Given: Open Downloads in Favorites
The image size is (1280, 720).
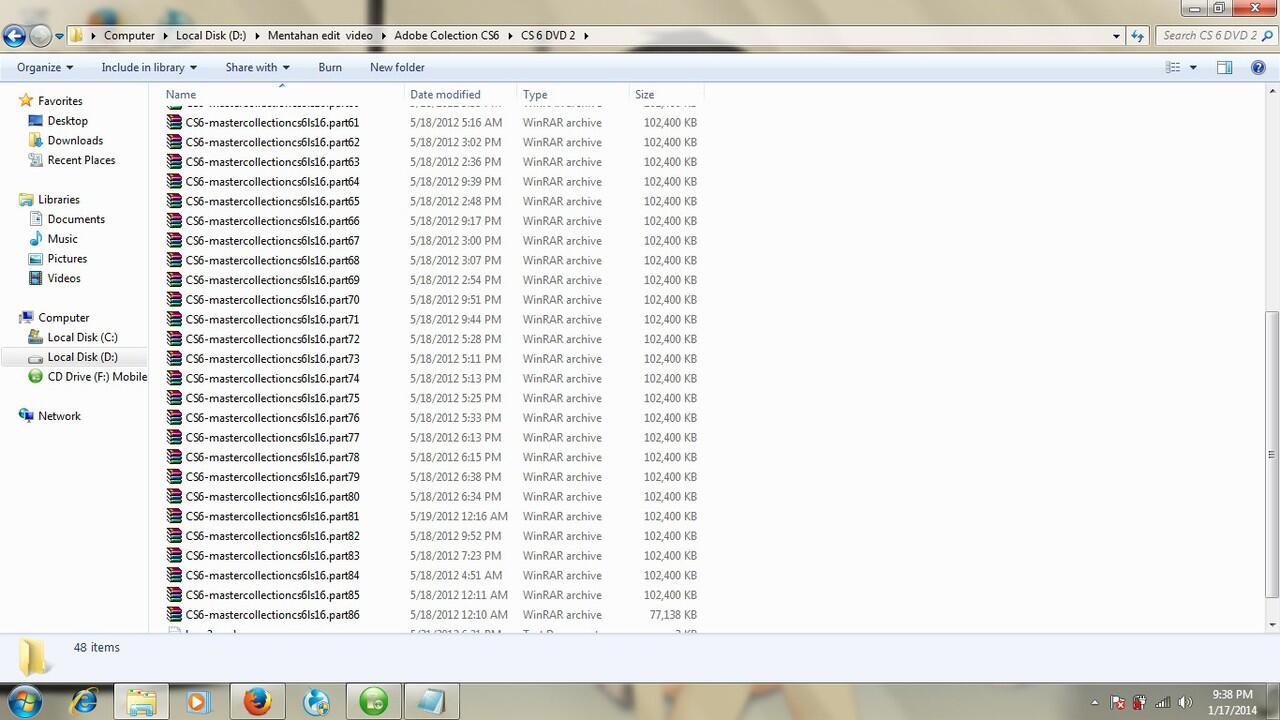Looking at the screenshot, I should [75, 141].
